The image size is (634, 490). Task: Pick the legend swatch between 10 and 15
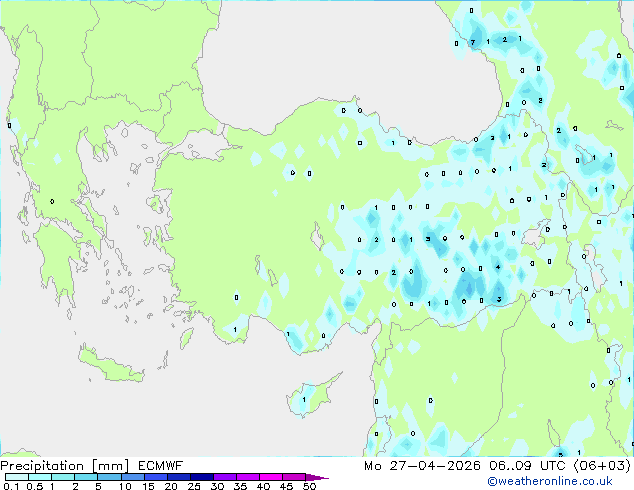click(x=132, y=477)
